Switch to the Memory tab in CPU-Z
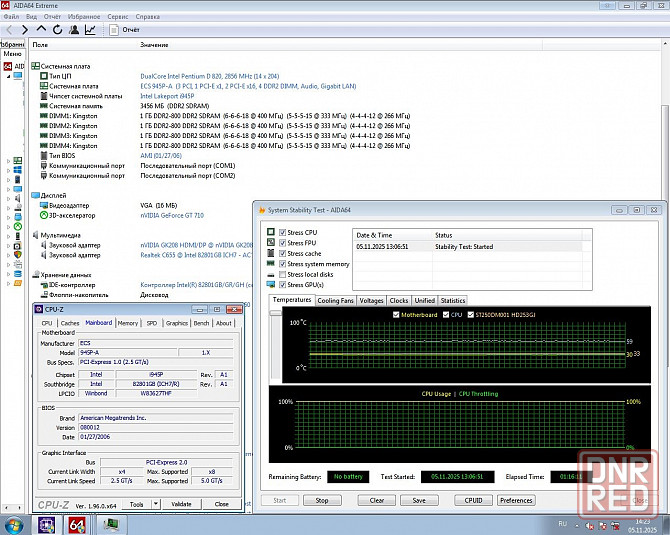The image size is (670, 535). coord(127,323)
